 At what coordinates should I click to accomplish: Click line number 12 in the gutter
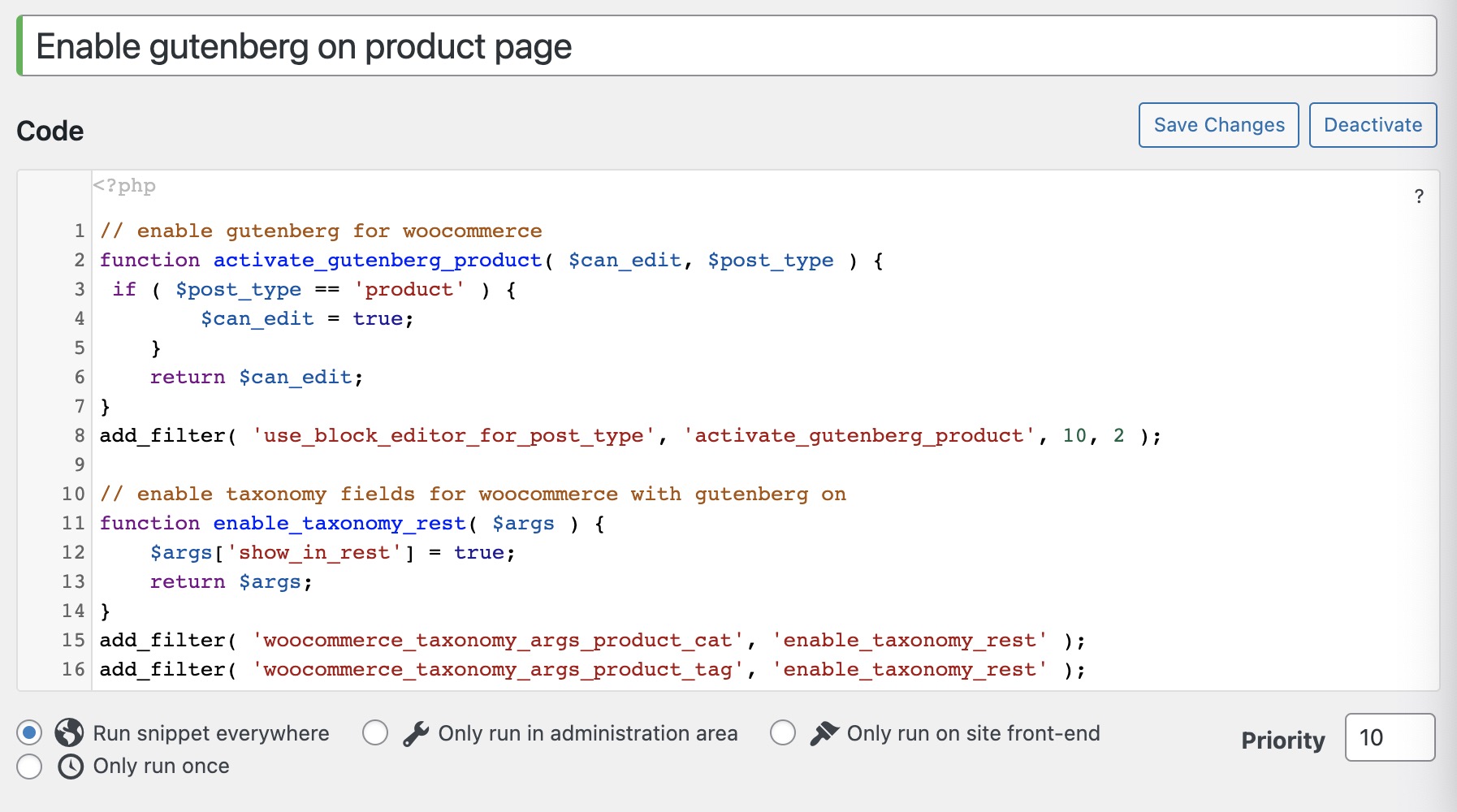tap(71, 552)
